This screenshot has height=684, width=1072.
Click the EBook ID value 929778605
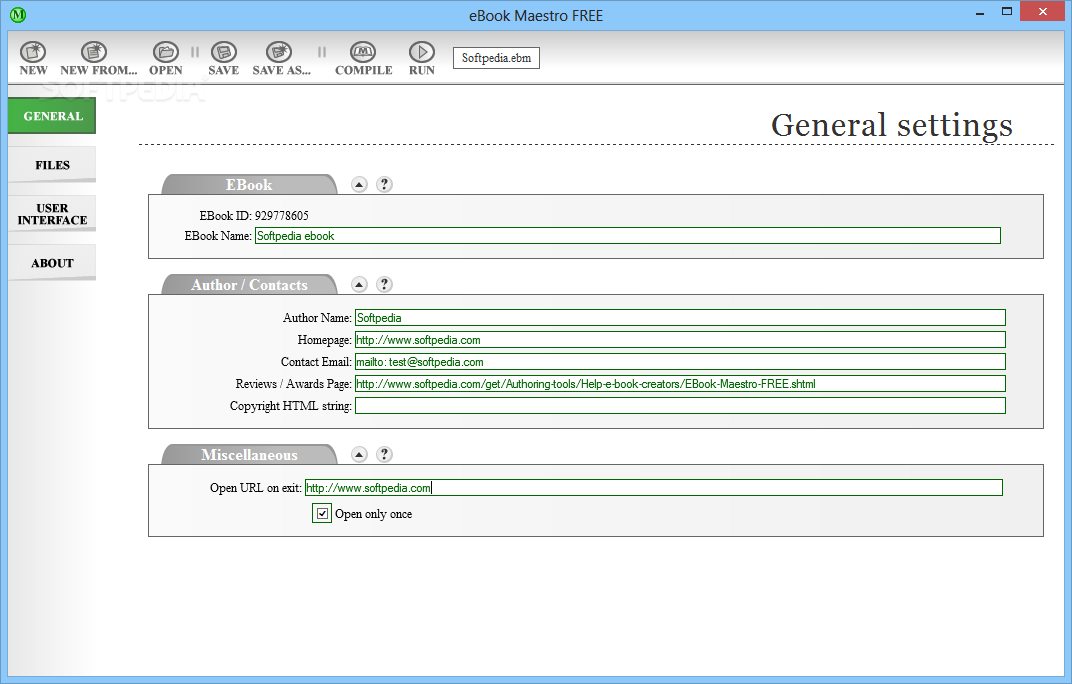[282, 215]
